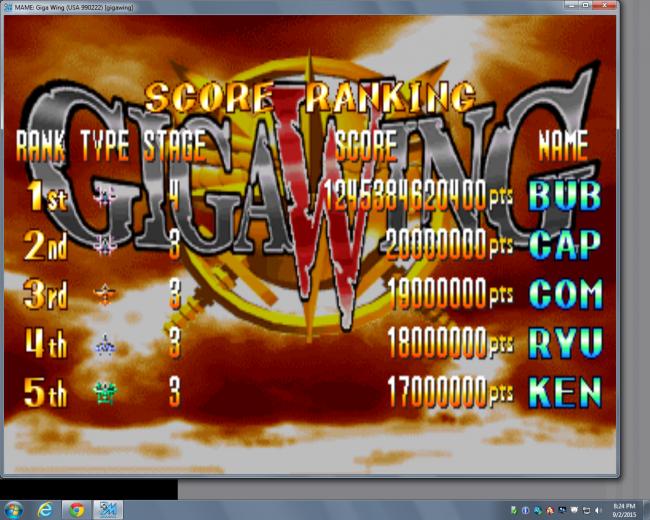Screen dimensions: 650x520
Task: Click the 5th rank label
Action: click(46, 392)
